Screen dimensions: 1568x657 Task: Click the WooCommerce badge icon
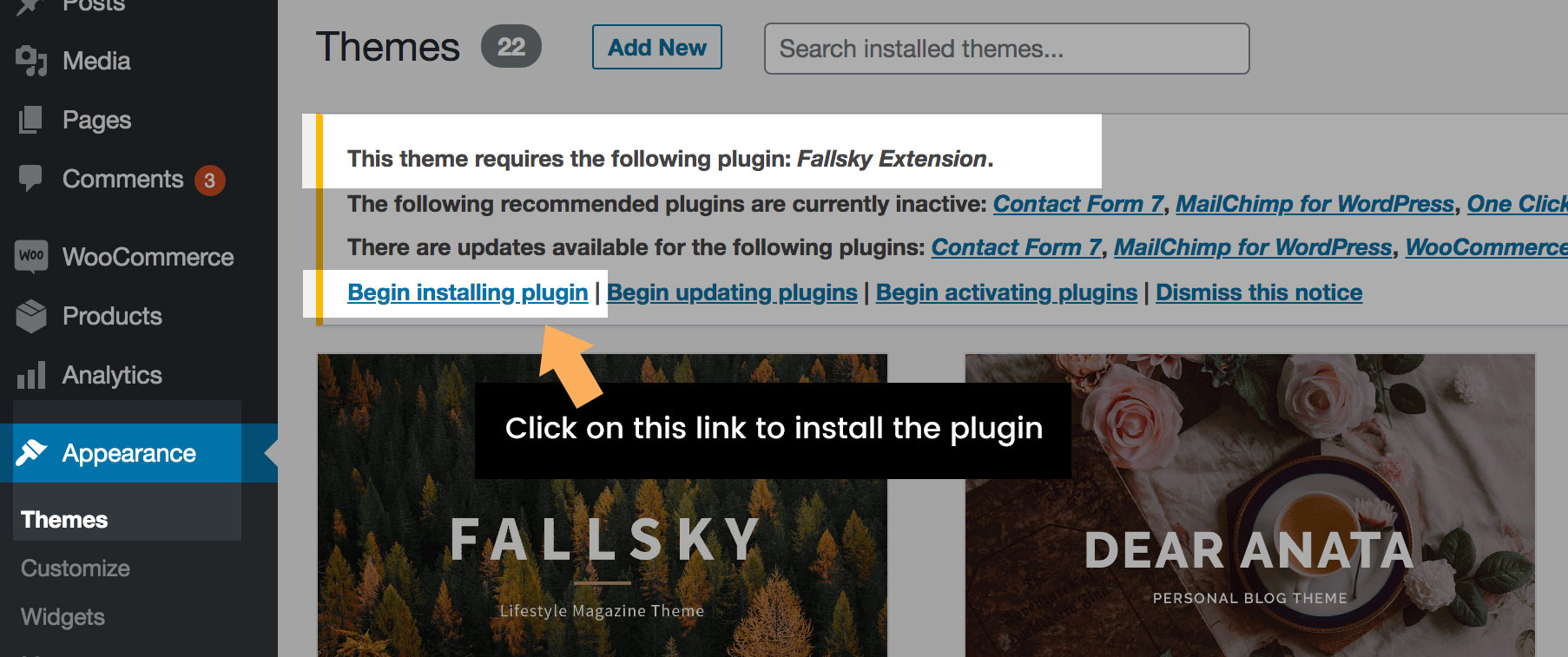pos(32,256)
